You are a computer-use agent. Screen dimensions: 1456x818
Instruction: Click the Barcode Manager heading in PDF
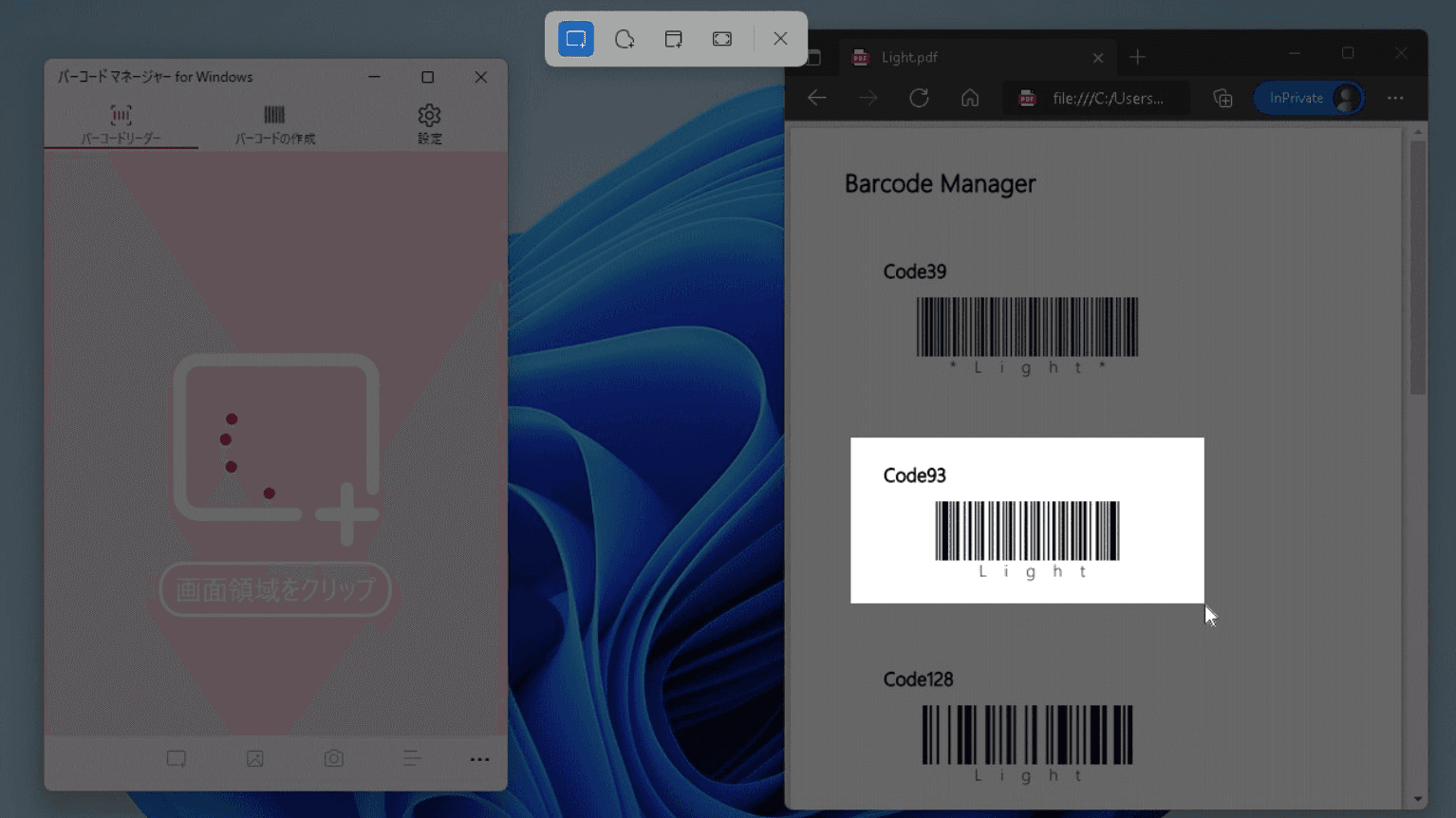pyautogui.click(x=940, y=184)
